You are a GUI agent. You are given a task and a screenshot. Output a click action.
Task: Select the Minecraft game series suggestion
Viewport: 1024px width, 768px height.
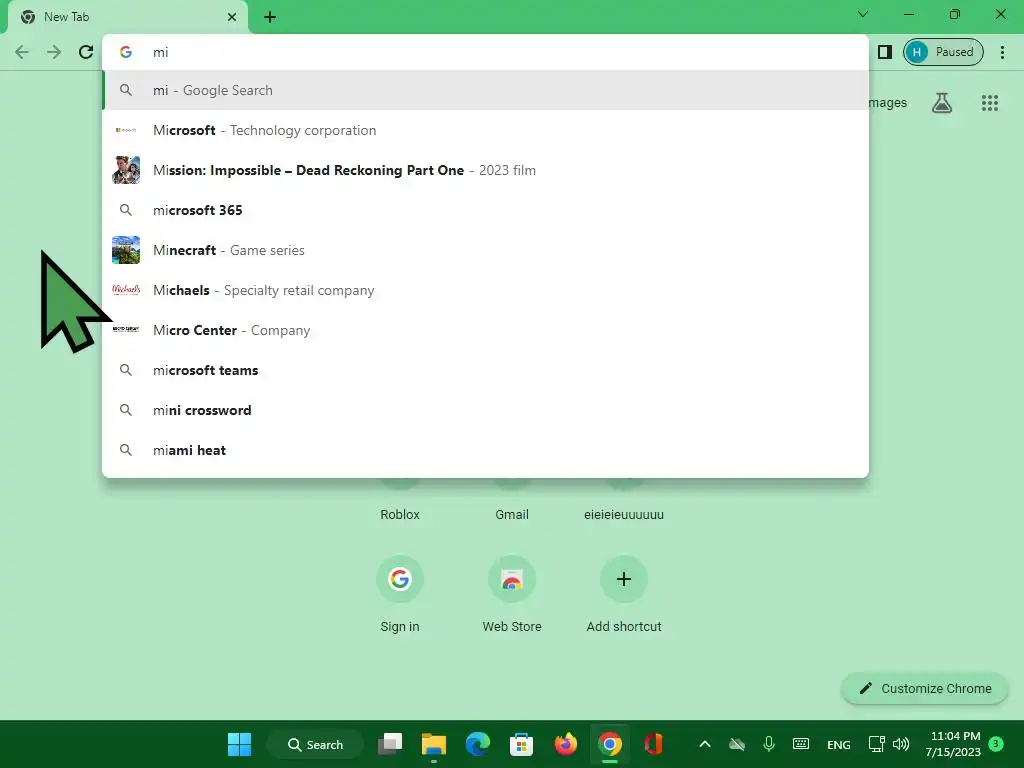pos(485,250)
